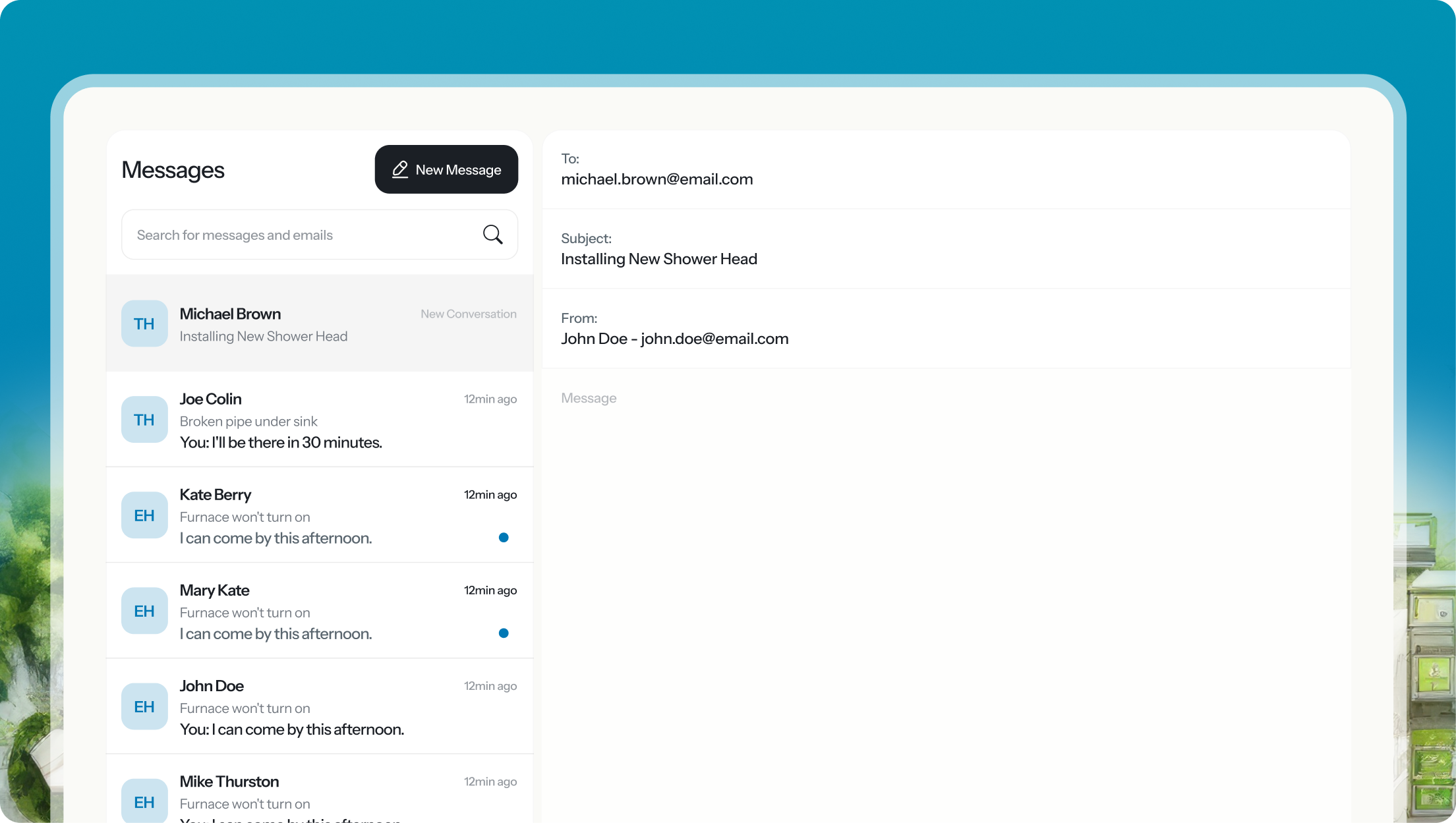The image size is (1456, 823).
Task: Click Joe Colin's '12min ago' timestamp
Action: click(x=490, y=399)
